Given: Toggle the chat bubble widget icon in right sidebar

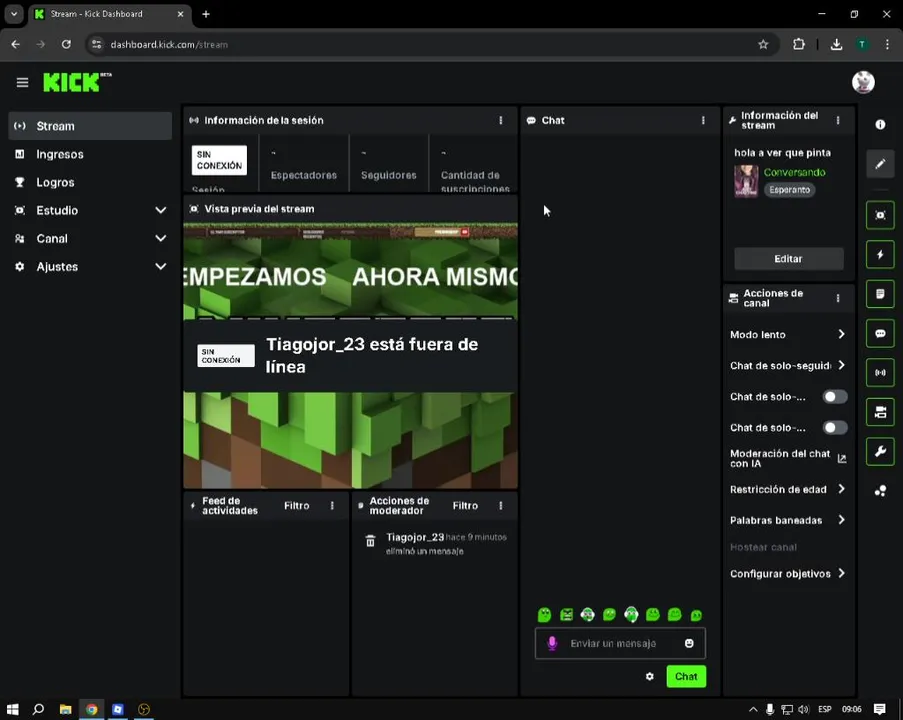Looking at the screenshot, I should coord(880,334).
